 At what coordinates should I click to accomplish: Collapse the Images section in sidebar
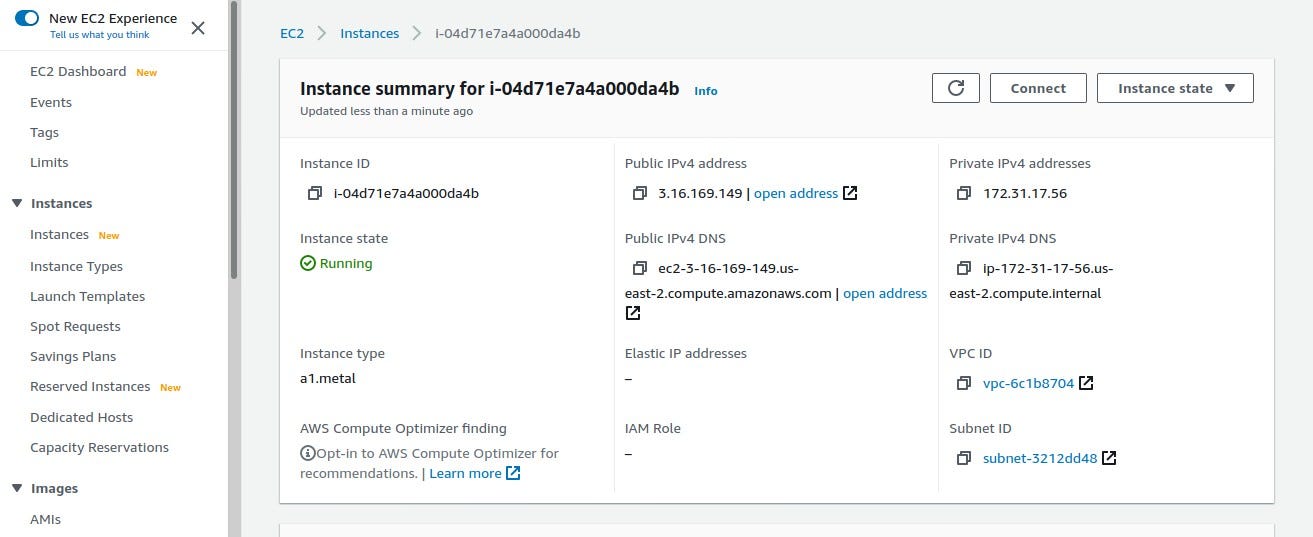tap(17, 488)
